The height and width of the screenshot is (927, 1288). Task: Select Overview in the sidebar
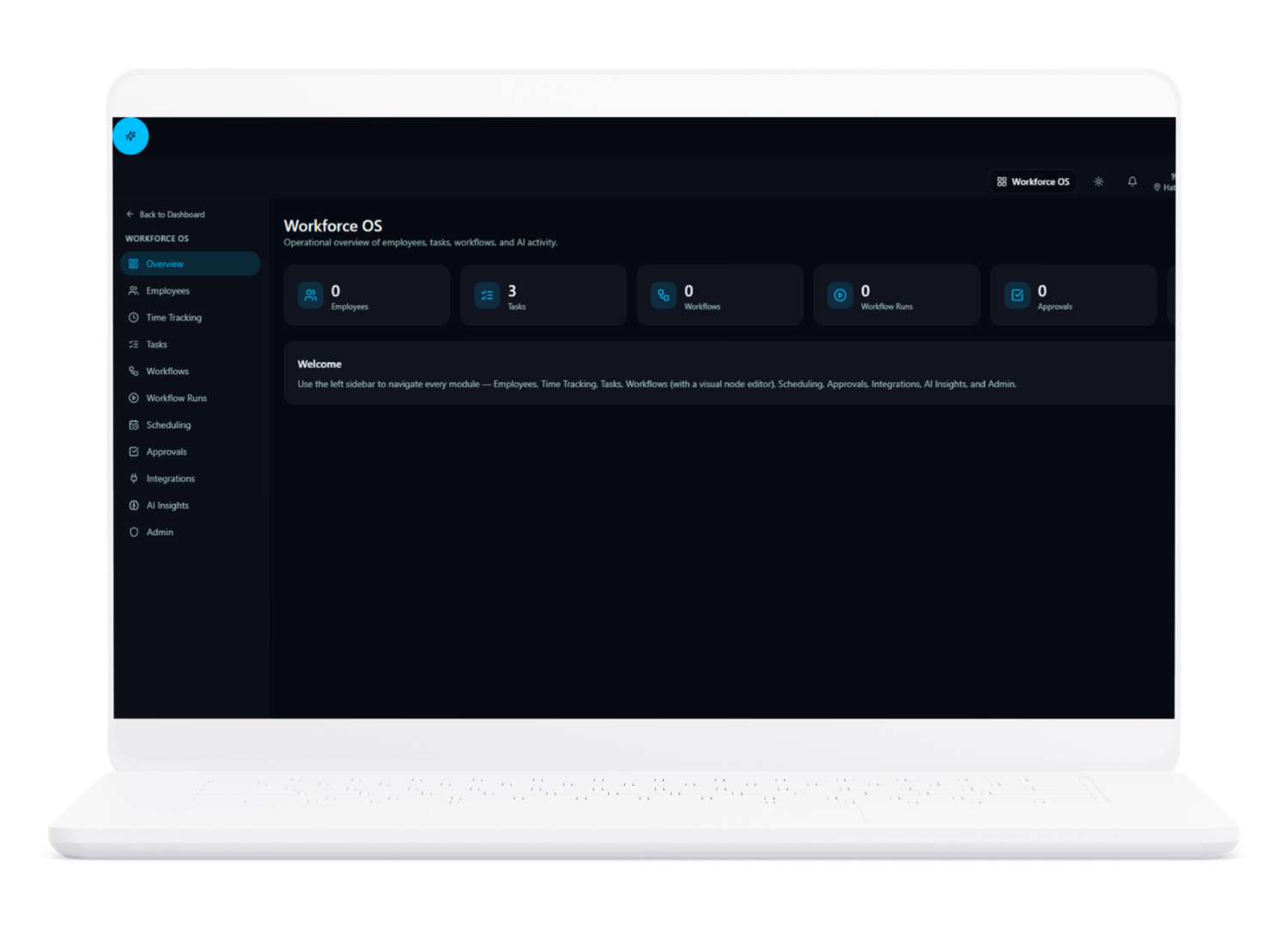[190, 264]
